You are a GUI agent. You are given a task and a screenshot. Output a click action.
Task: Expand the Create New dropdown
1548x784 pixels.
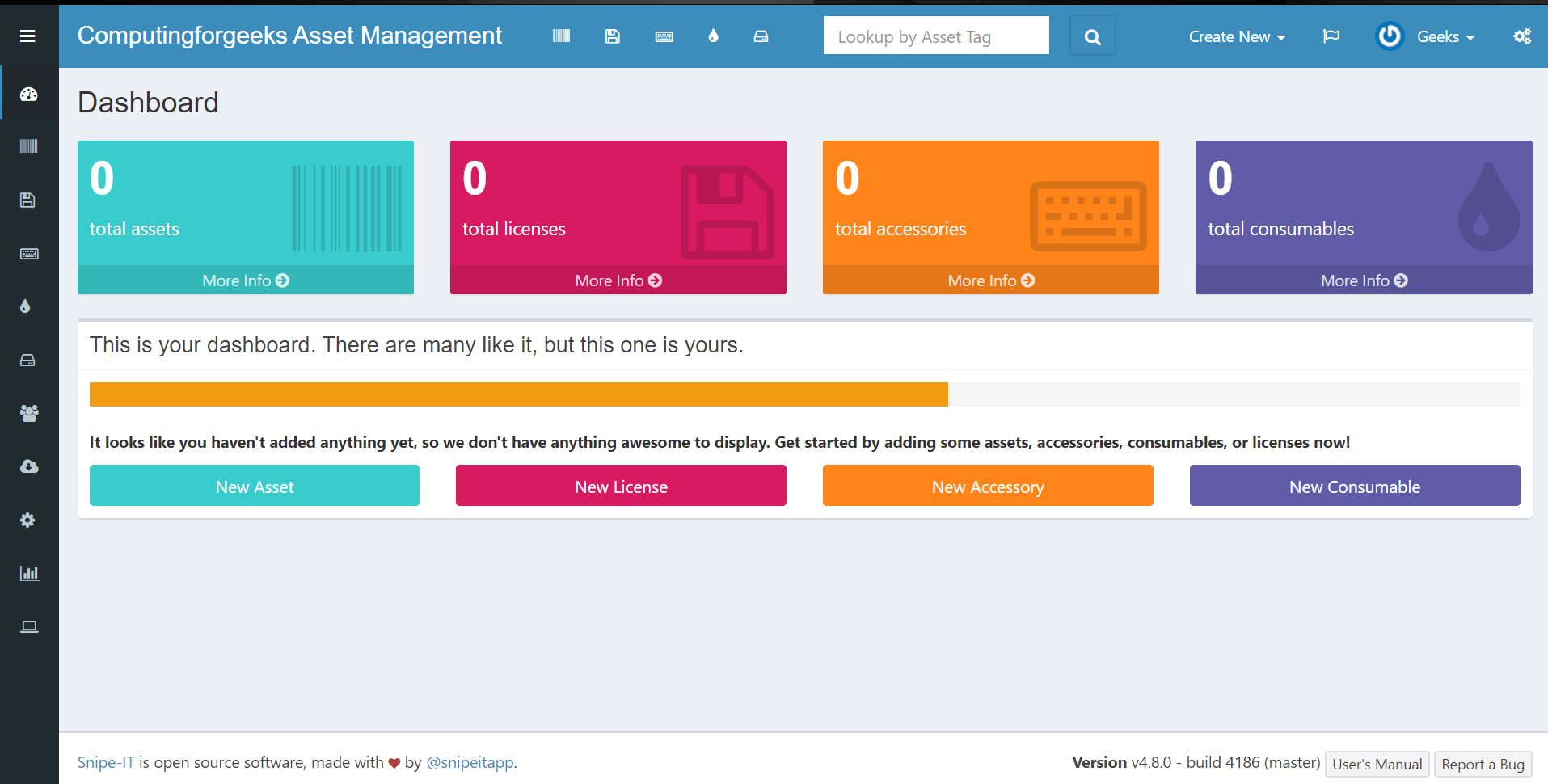pyautogui.click(x=1236, y=36)
